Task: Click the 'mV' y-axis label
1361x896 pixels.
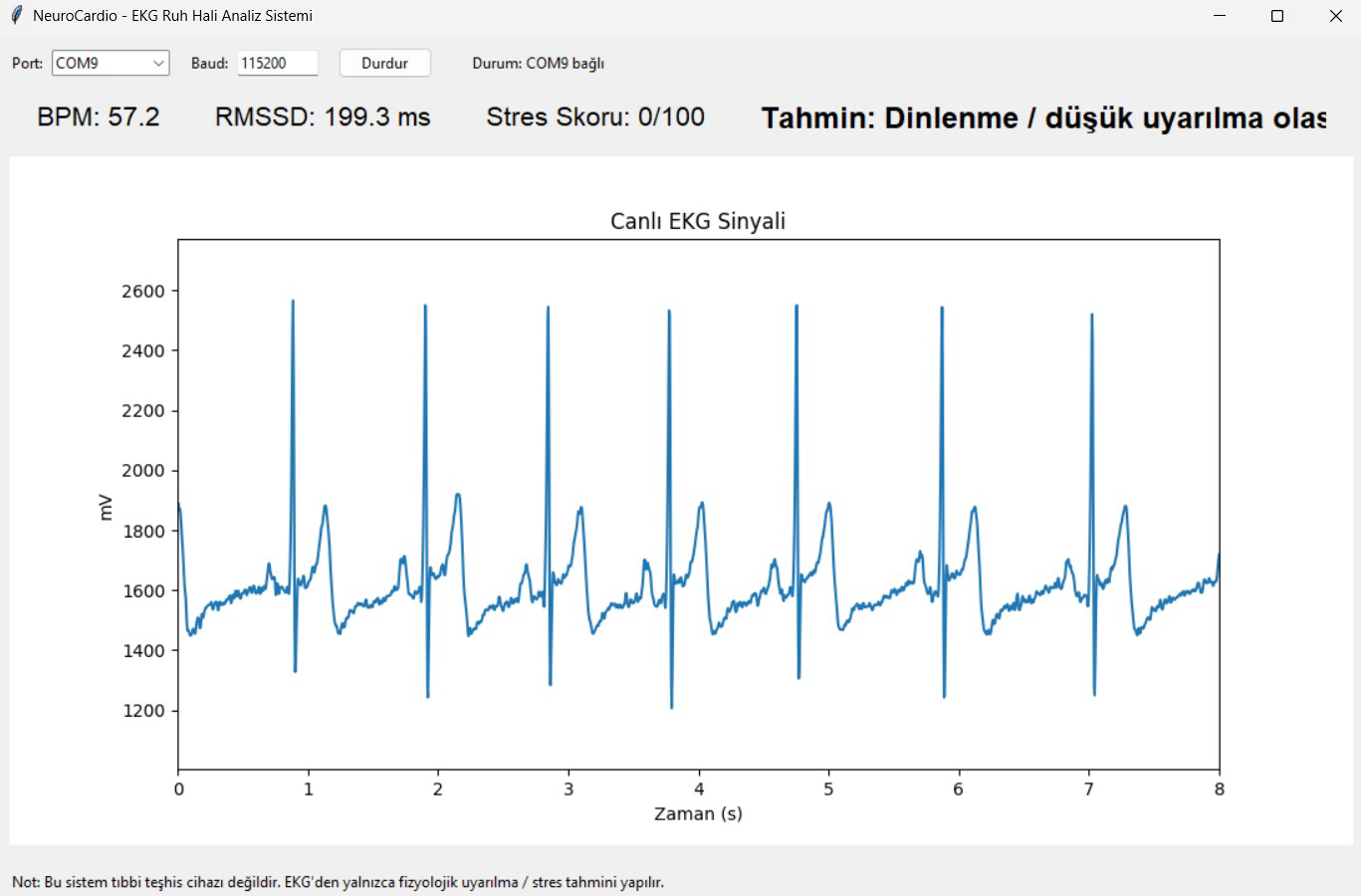Action: pos(106,508)
